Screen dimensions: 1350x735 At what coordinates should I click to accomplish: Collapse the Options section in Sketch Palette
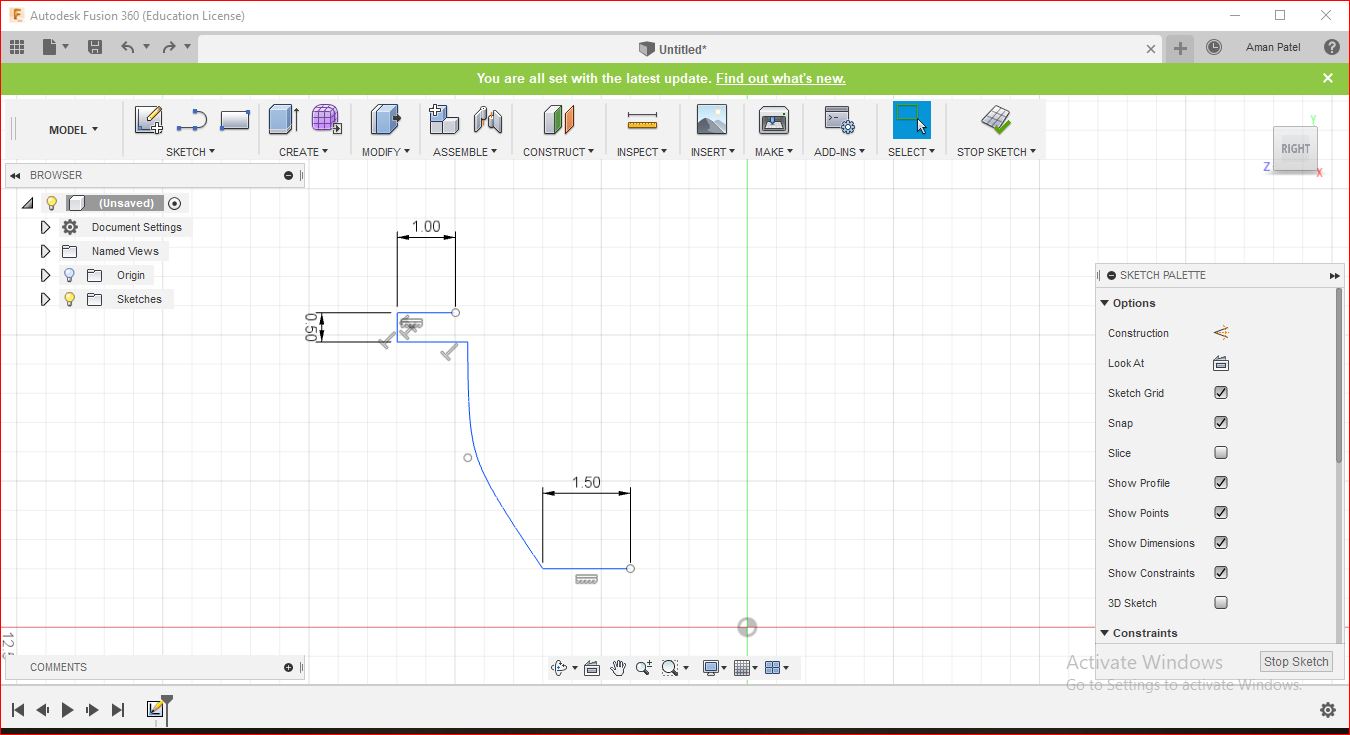pyautogui.click(x=1105, y=303)
